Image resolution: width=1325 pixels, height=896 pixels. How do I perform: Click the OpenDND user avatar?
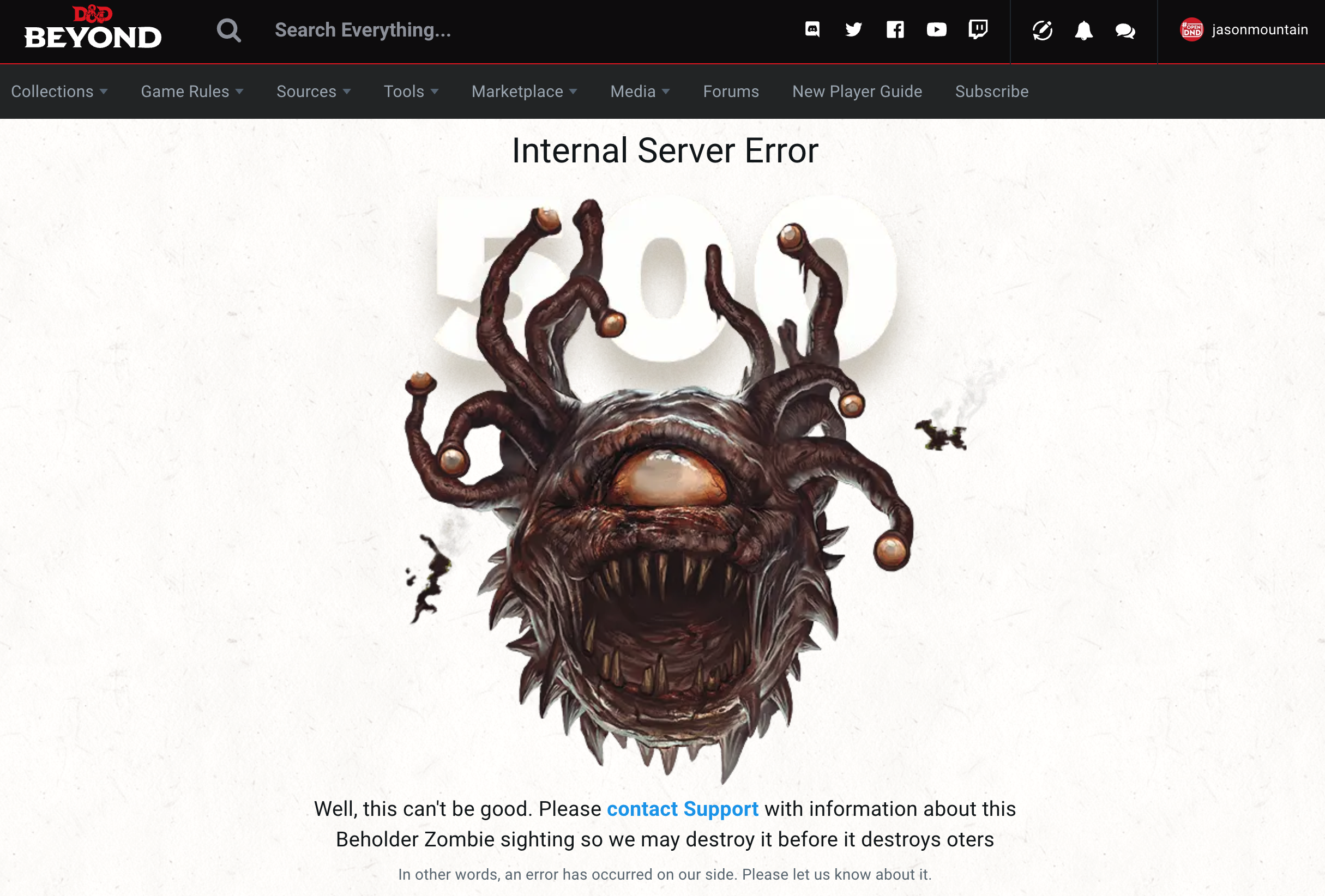click(x=1191, y=29)
